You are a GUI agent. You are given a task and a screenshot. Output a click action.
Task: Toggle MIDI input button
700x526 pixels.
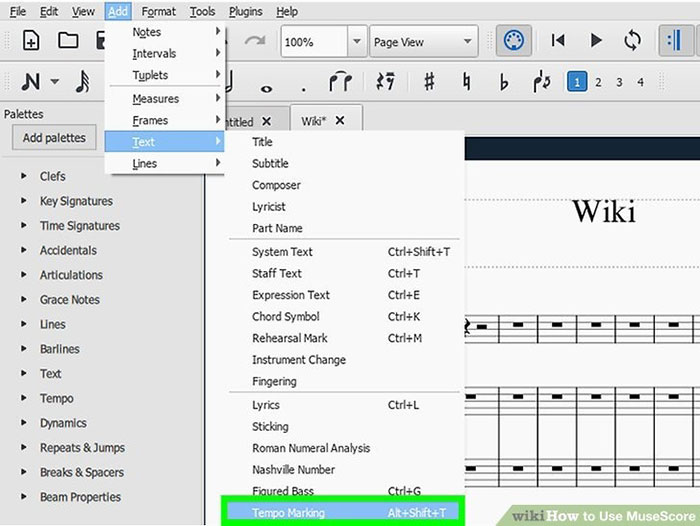point(514,41)
